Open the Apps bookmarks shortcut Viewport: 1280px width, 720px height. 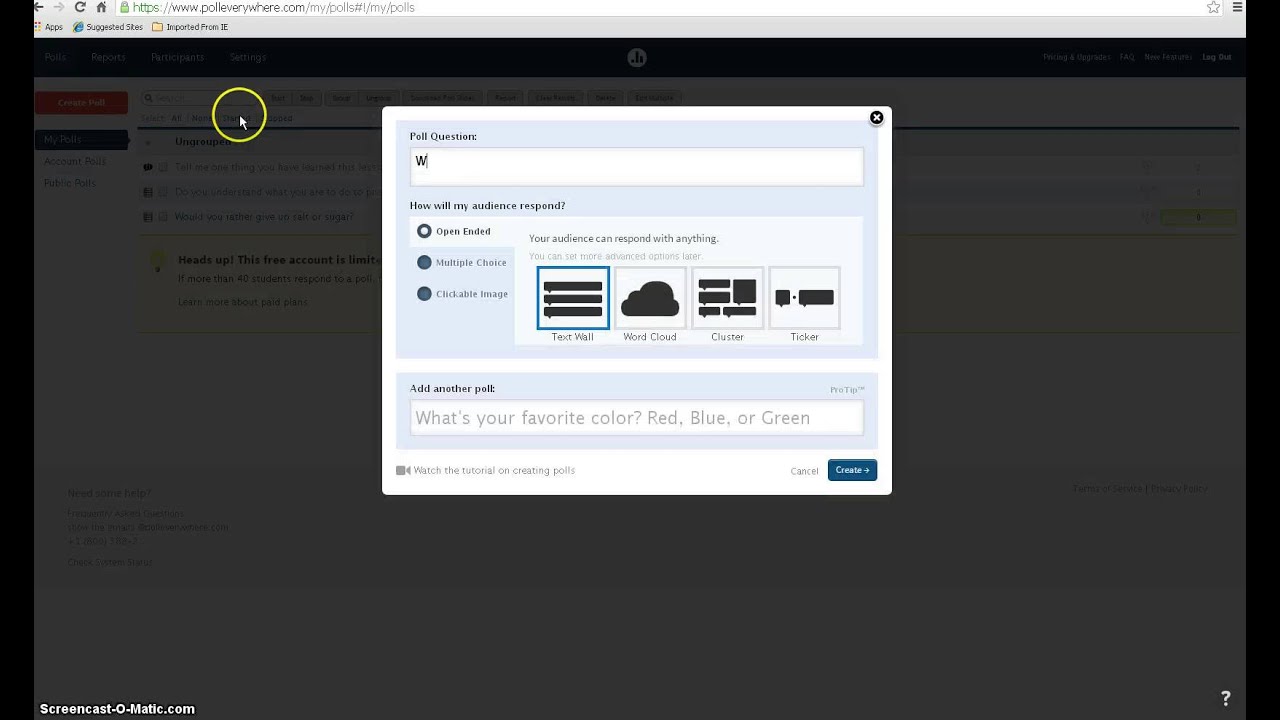coord(48,27)
